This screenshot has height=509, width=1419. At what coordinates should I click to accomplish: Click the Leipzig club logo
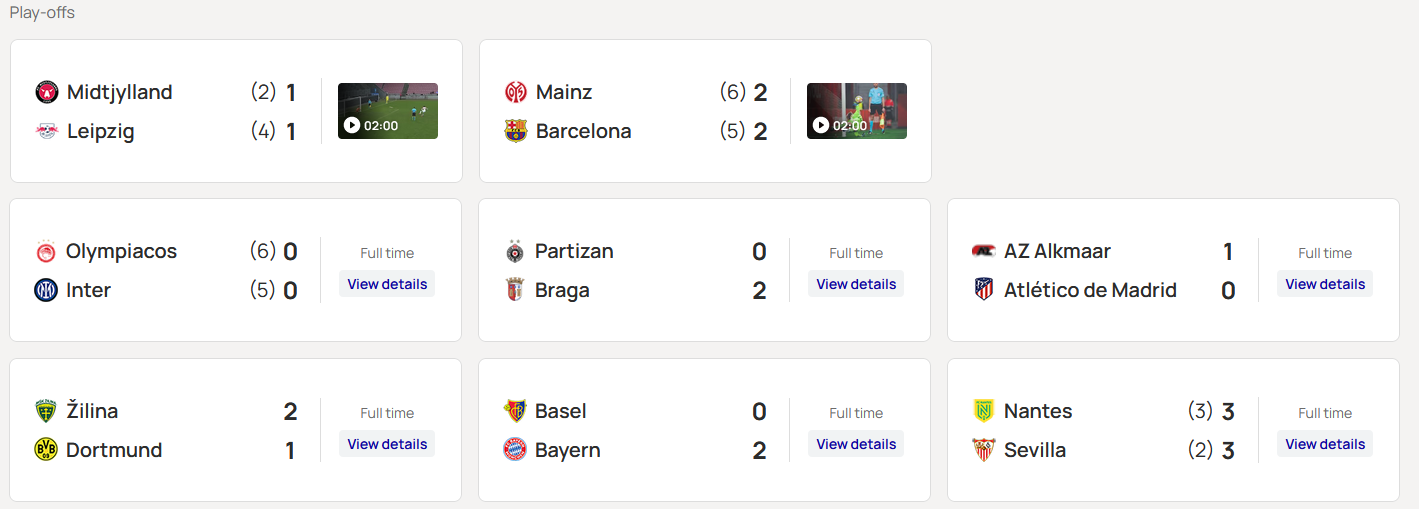point(46,131)
